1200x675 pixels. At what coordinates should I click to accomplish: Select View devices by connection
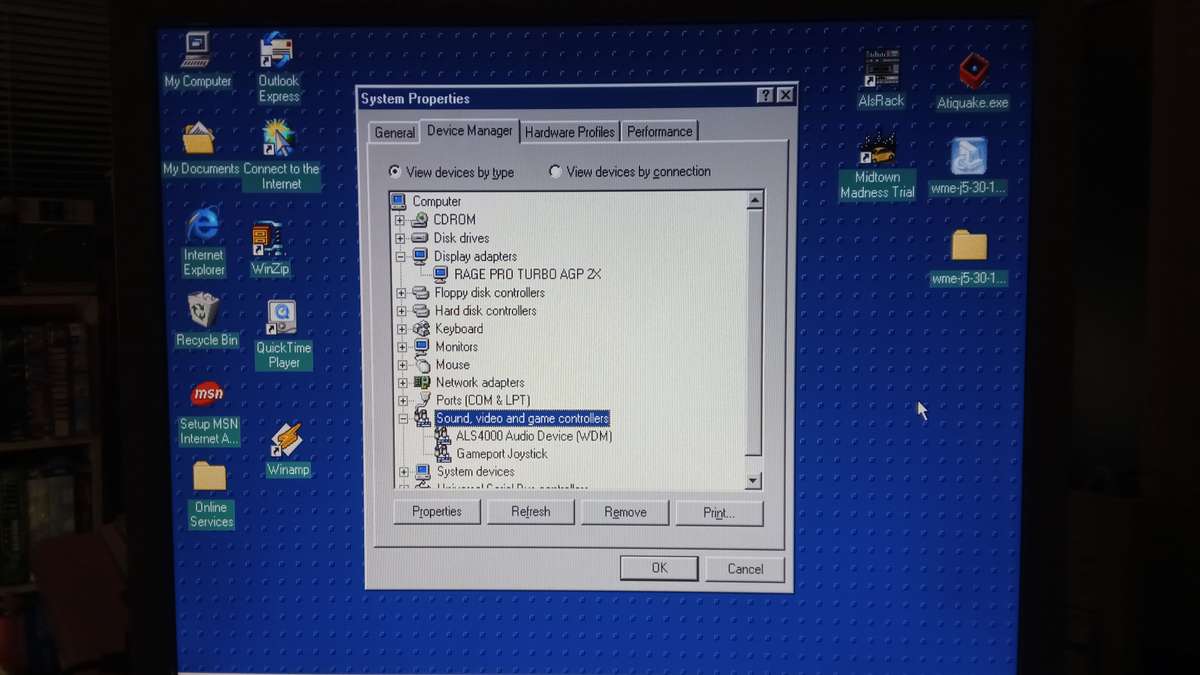[x=556, y=171]
